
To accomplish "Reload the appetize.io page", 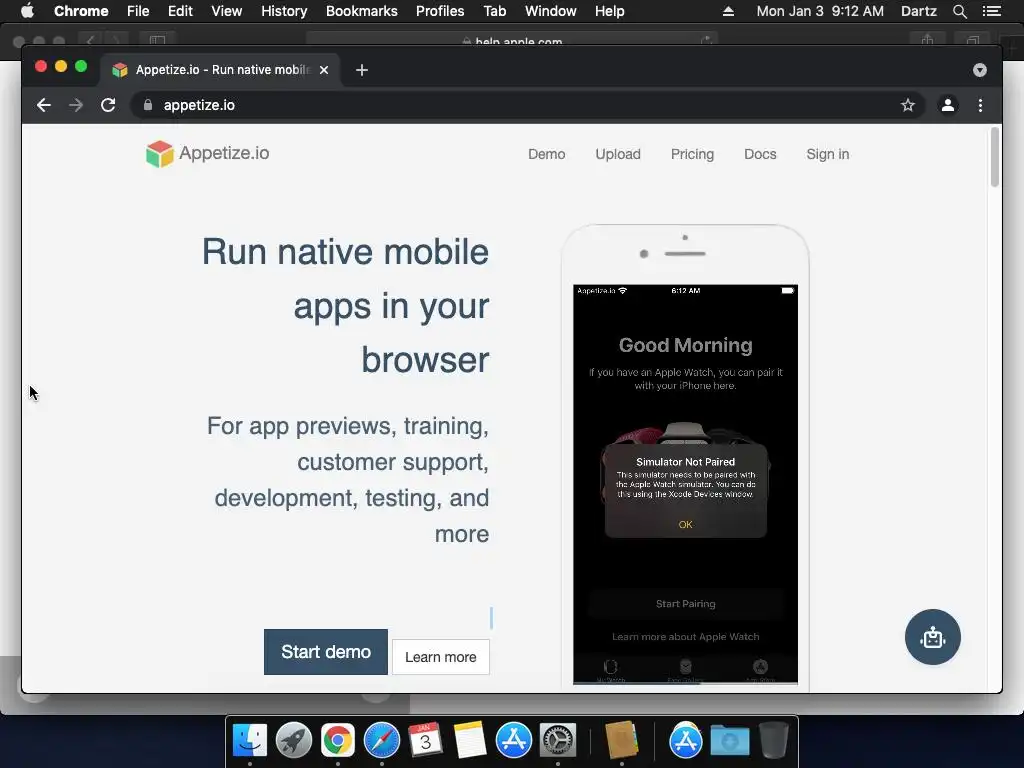I will (x=108, y=105).
